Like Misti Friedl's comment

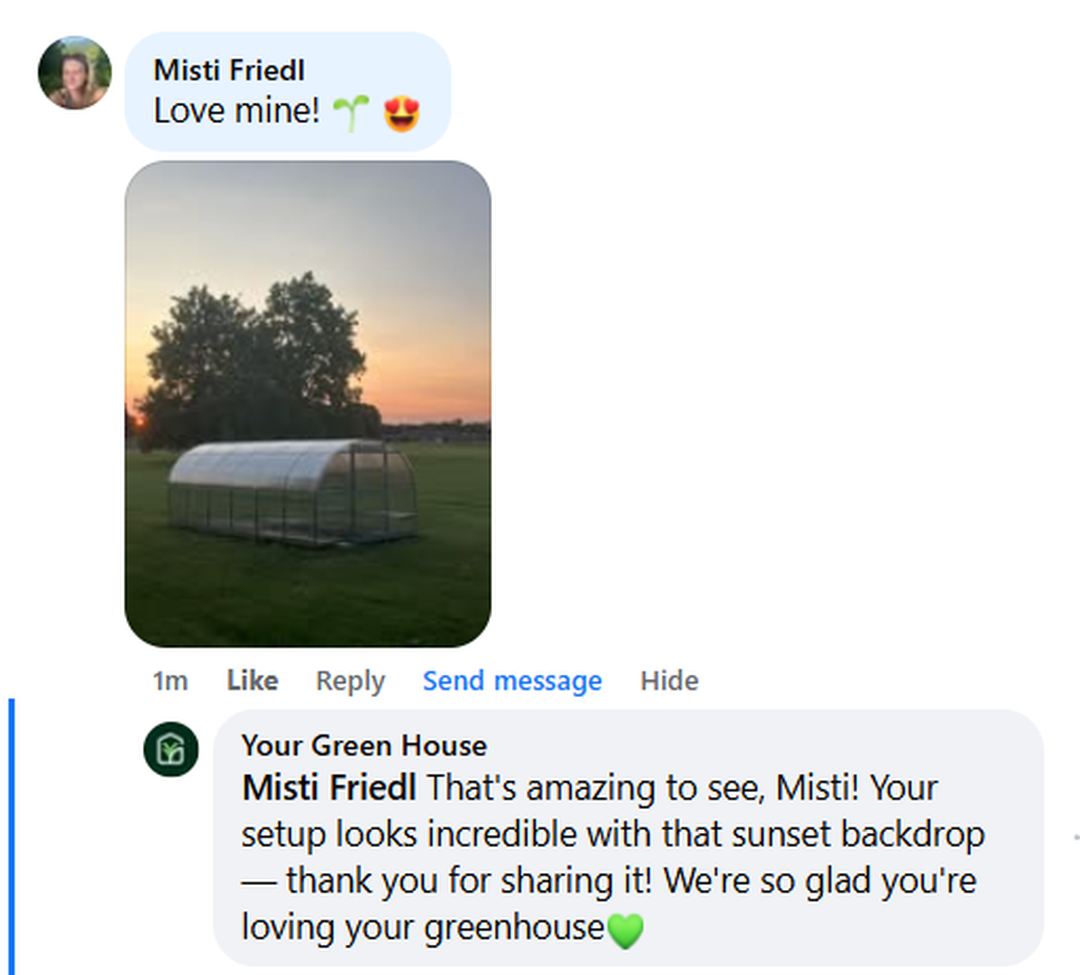tap(252, 681)
